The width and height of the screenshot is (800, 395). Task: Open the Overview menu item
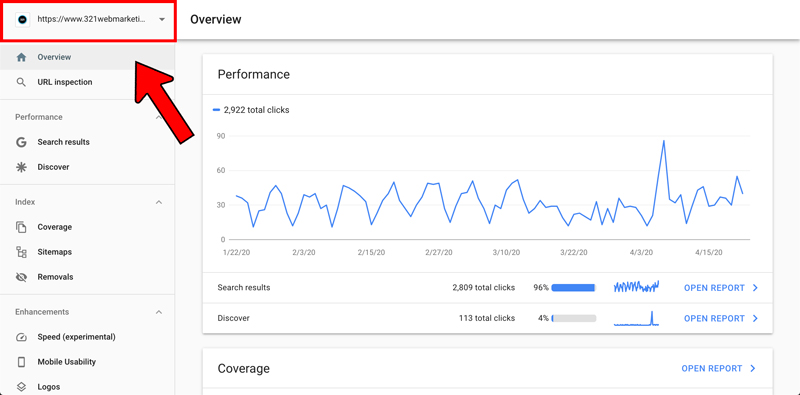pos(87,57)
